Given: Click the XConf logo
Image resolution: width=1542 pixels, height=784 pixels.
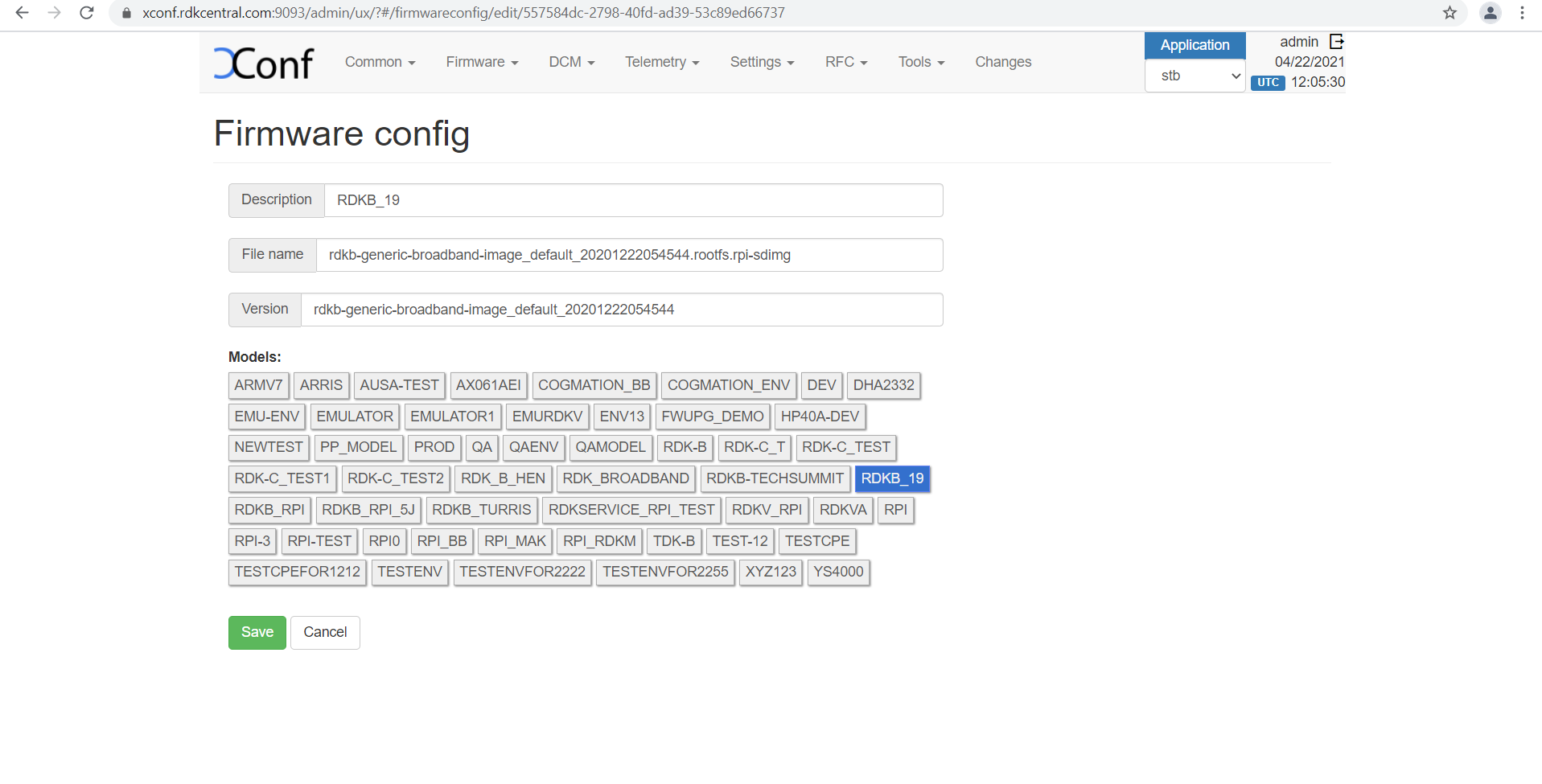Looking at the screenshot, I should click(x=264, y=64).
